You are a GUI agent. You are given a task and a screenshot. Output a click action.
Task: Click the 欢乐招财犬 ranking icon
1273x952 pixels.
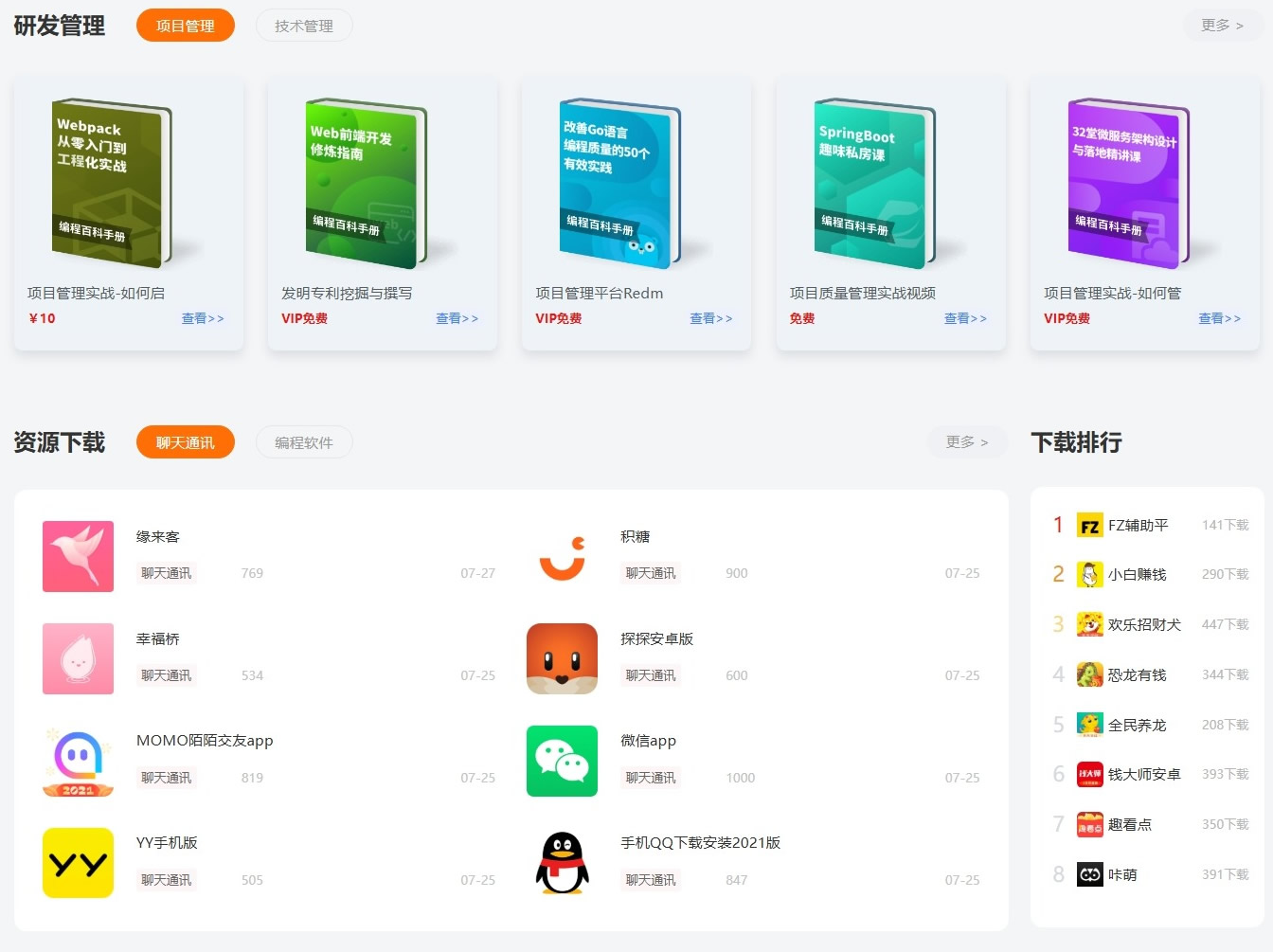click(x=1089, y=624)
